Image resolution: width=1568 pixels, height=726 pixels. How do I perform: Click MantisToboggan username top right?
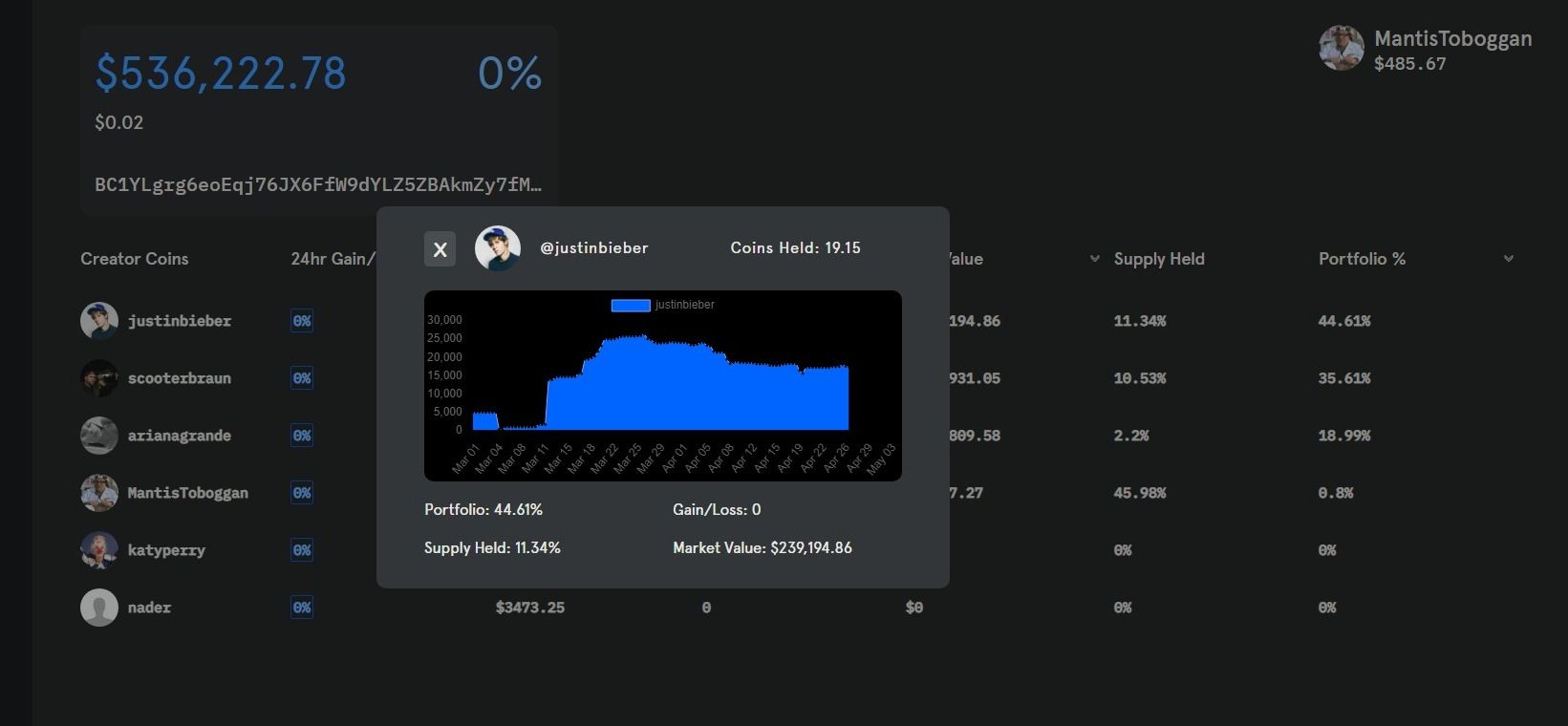1453,38
